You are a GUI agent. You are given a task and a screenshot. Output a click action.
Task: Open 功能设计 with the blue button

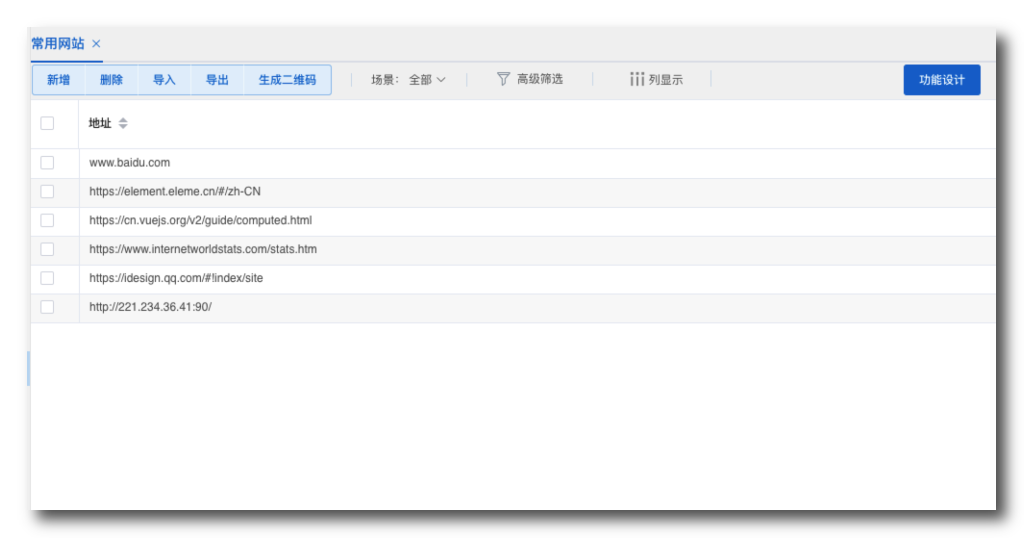pos(942,80)
